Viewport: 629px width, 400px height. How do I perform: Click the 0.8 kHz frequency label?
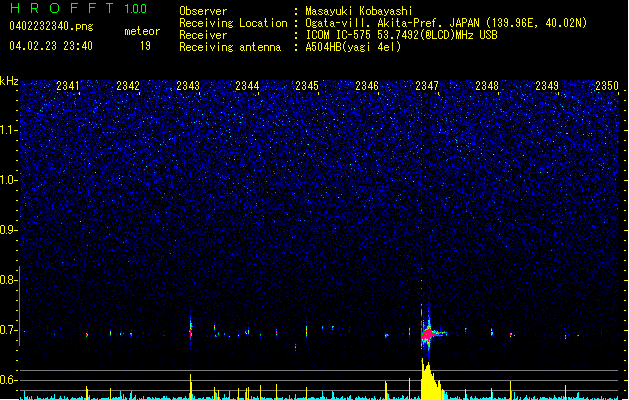click(x=8, y=280)
